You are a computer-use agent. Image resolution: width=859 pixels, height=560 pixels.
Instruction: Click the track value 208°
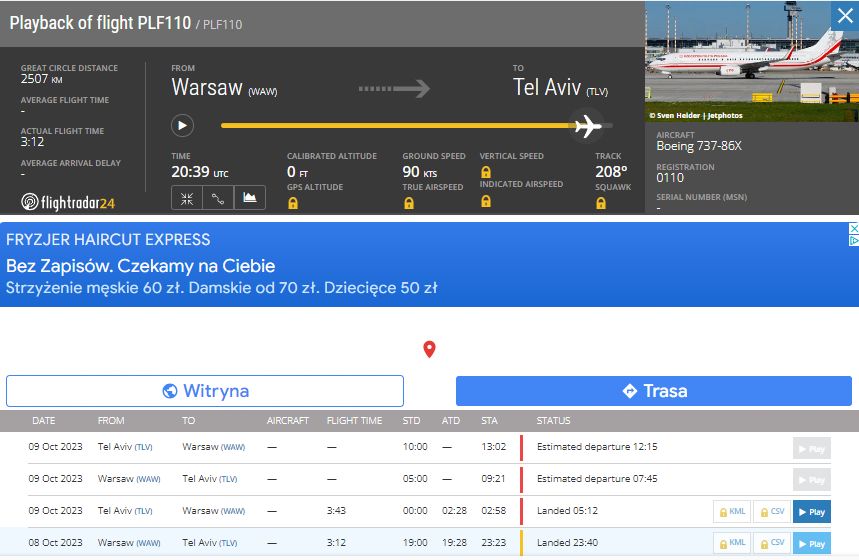pyautogui.click(x=611, y=172)
